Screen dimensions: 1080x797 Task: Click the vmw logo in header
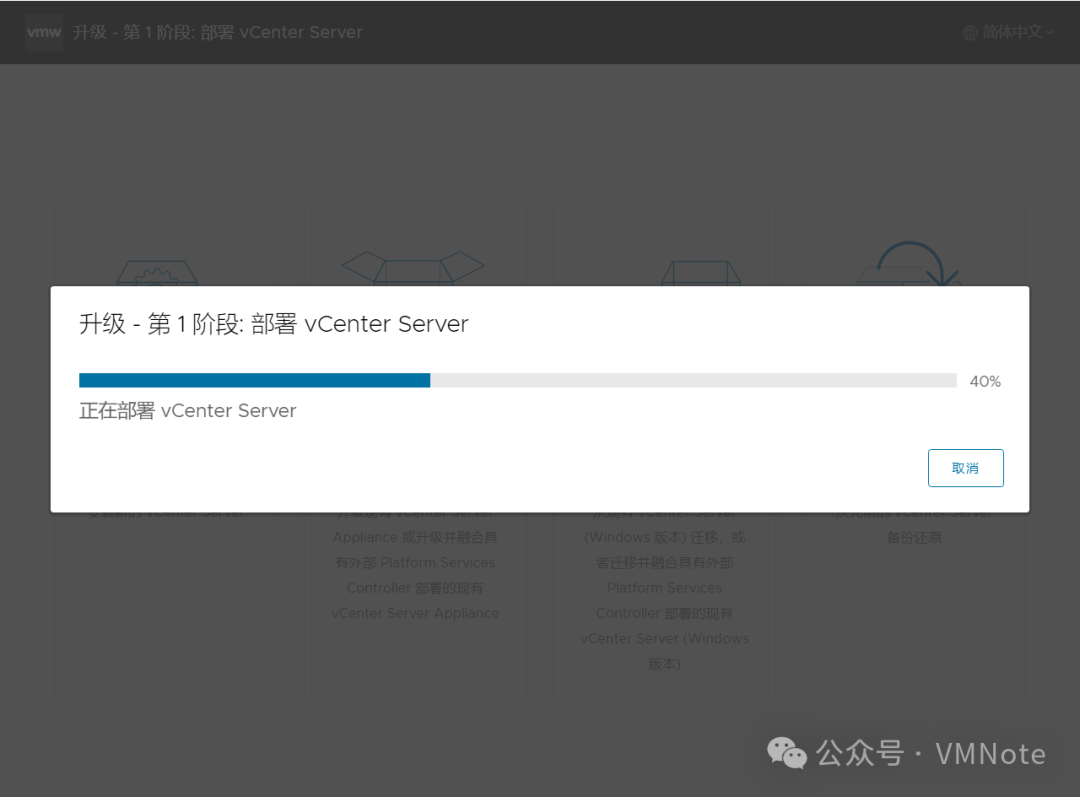tap(44, 32)
